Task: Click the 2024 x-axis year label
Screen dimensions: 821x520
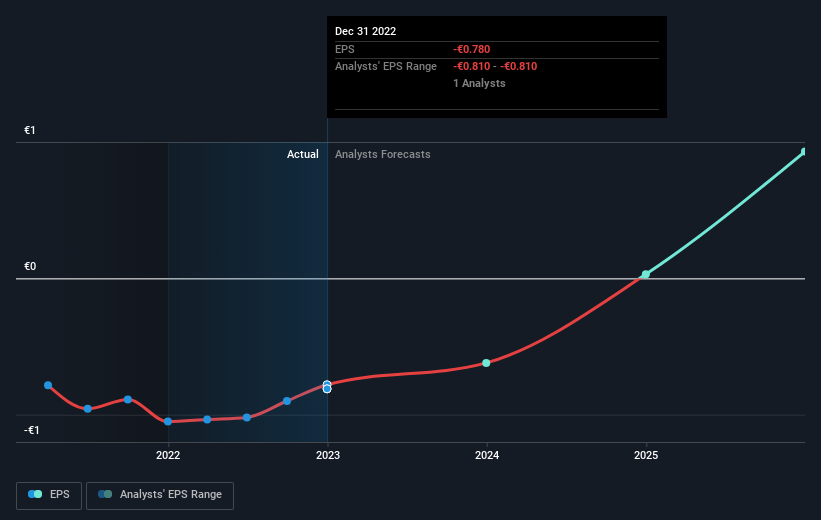Action: tap(487, 455)
